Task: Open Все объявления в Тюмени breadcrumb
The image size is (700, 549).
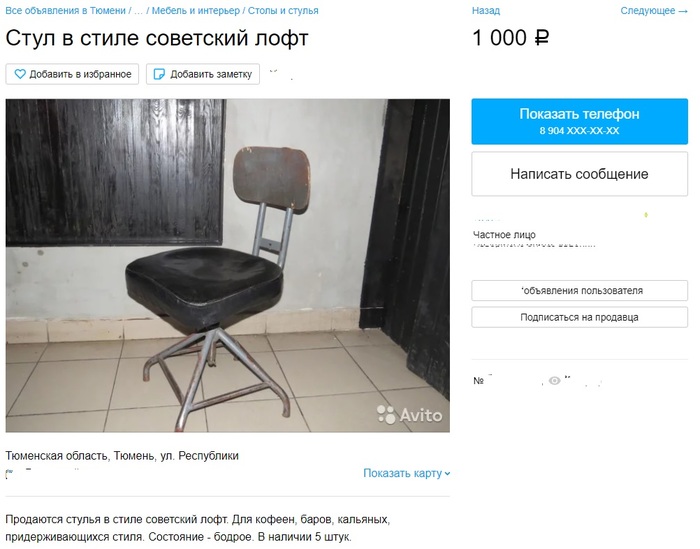Action: 66,11
